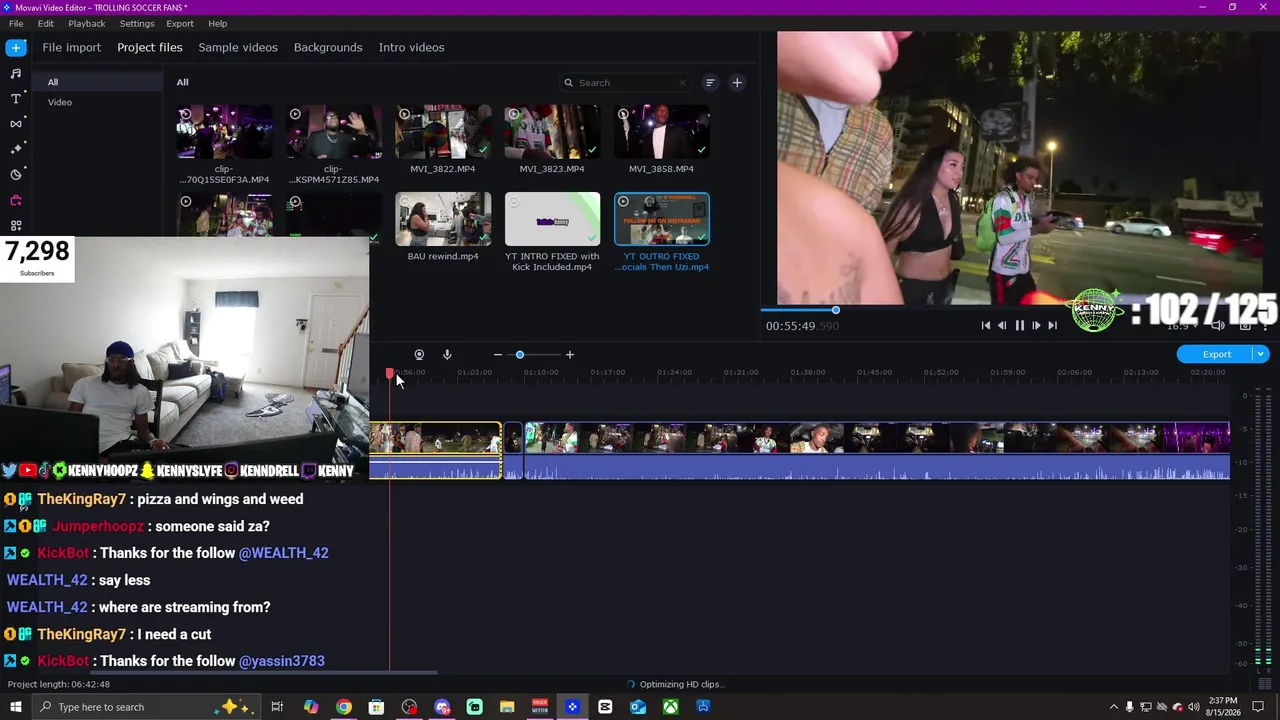Click the Project length 06:42:48 status text
This screenshot has height=720, width=1280.
(59, 684)
